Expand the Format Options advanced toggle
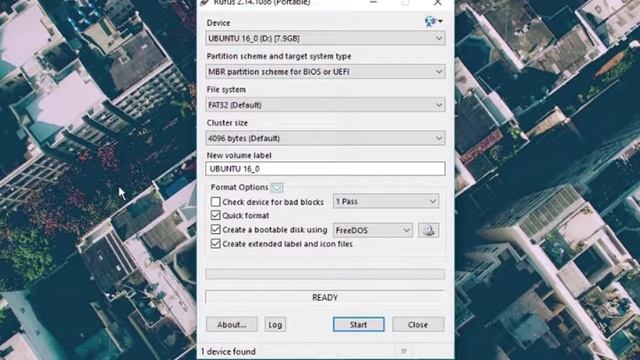This screenshot has height=360, width=640. (x=277, y=187)
